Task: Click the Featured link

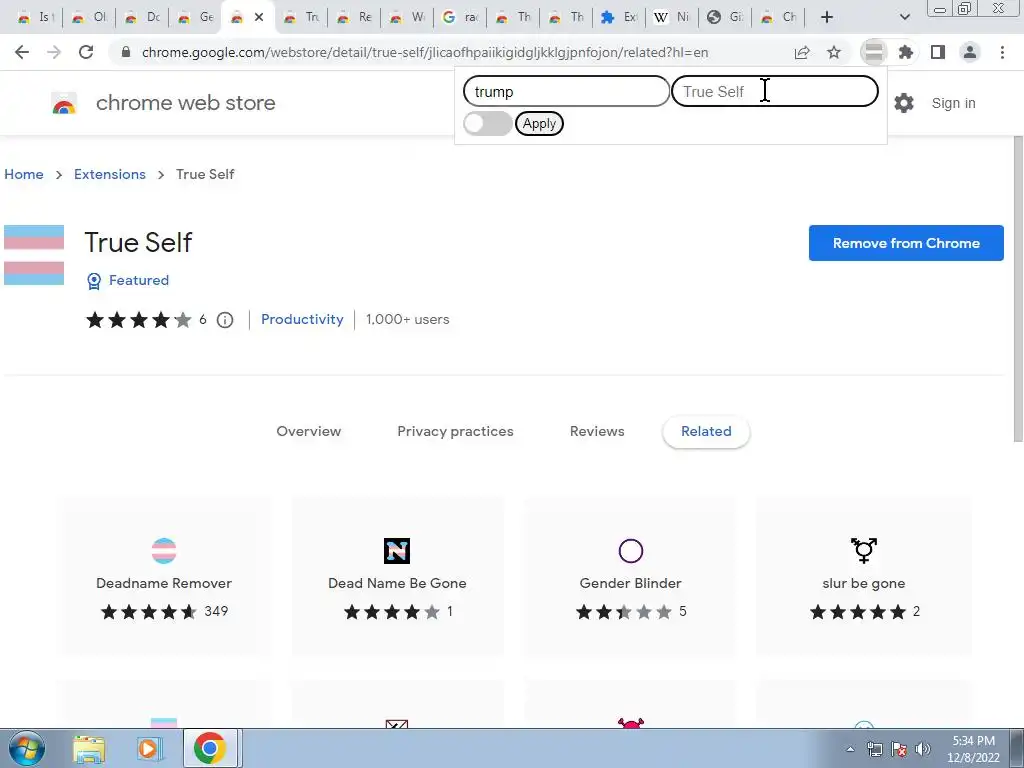Action: [x=138, y=280]
